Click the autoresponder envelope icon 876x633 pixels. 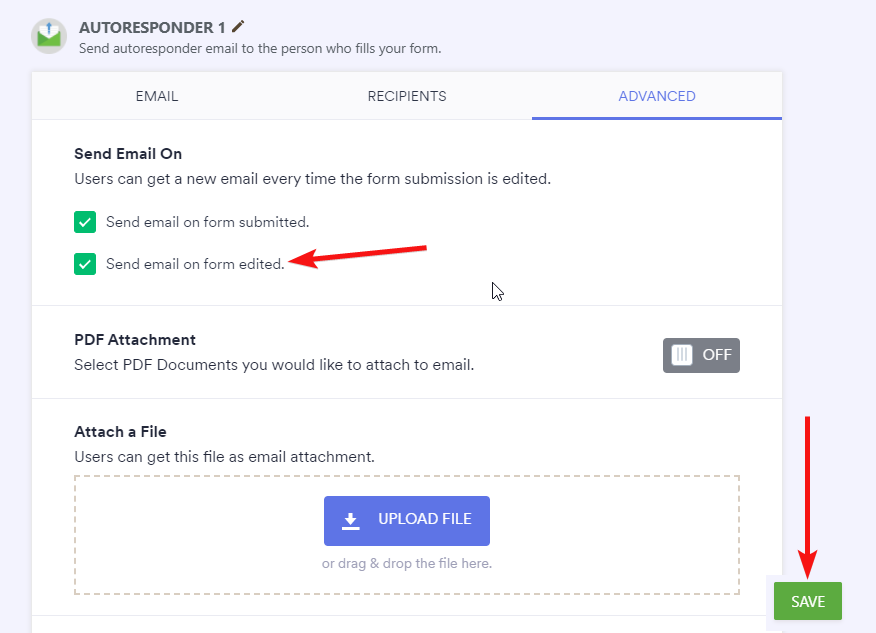(47, 36)
